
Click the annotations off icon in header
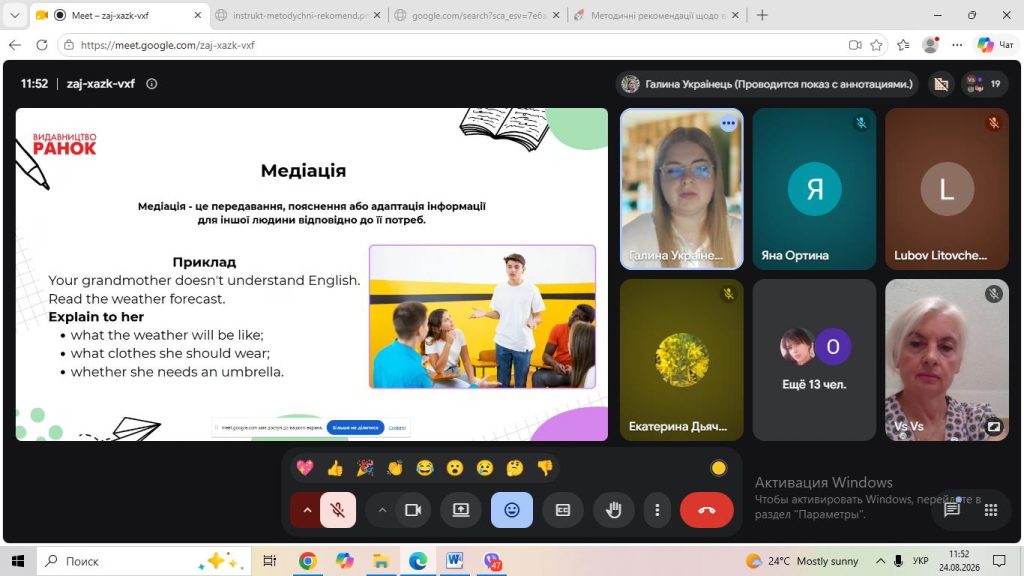pos(941,84)
